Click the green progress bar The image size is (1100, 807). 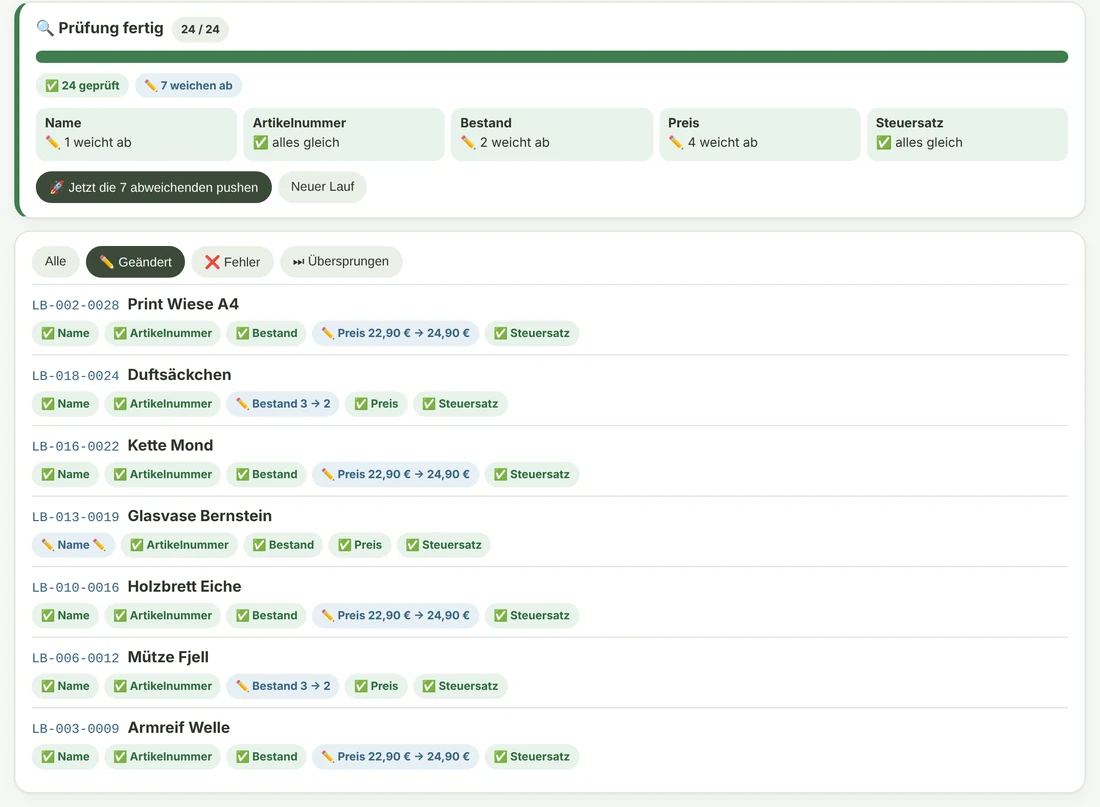551,57
